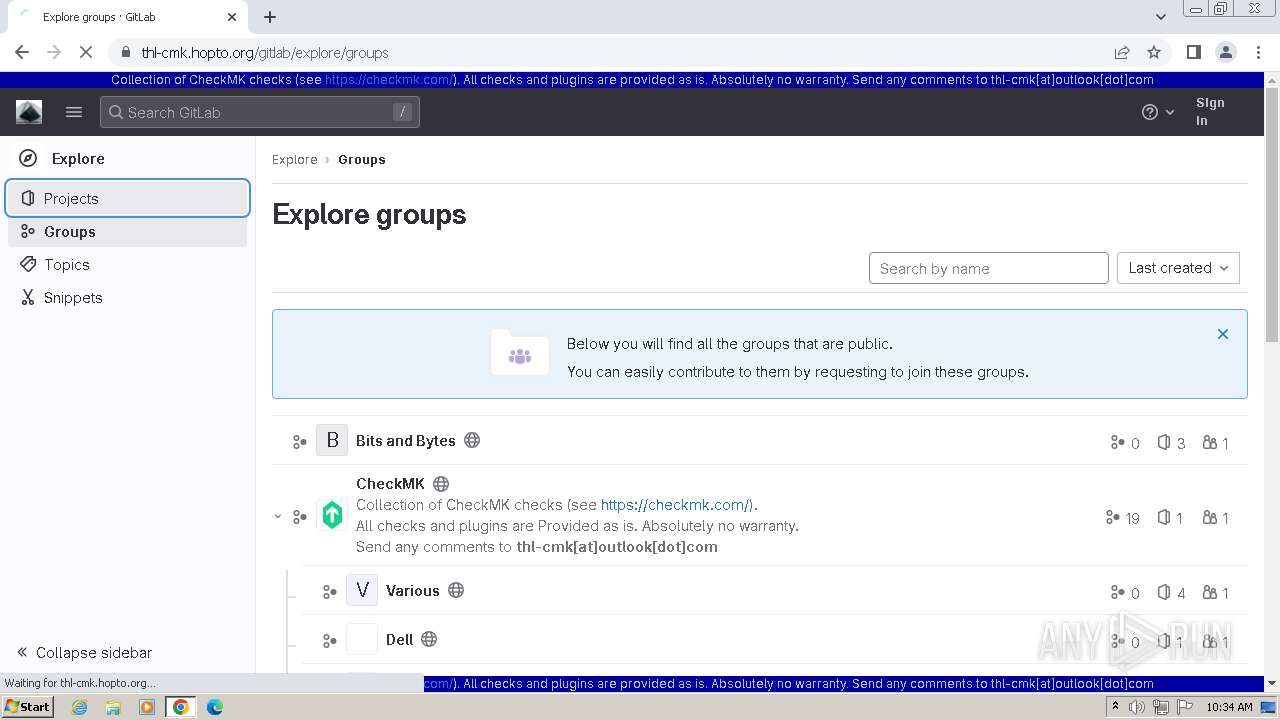Click the Groups breadcrumb
The image size is (1280, 720).
point(361,159)
